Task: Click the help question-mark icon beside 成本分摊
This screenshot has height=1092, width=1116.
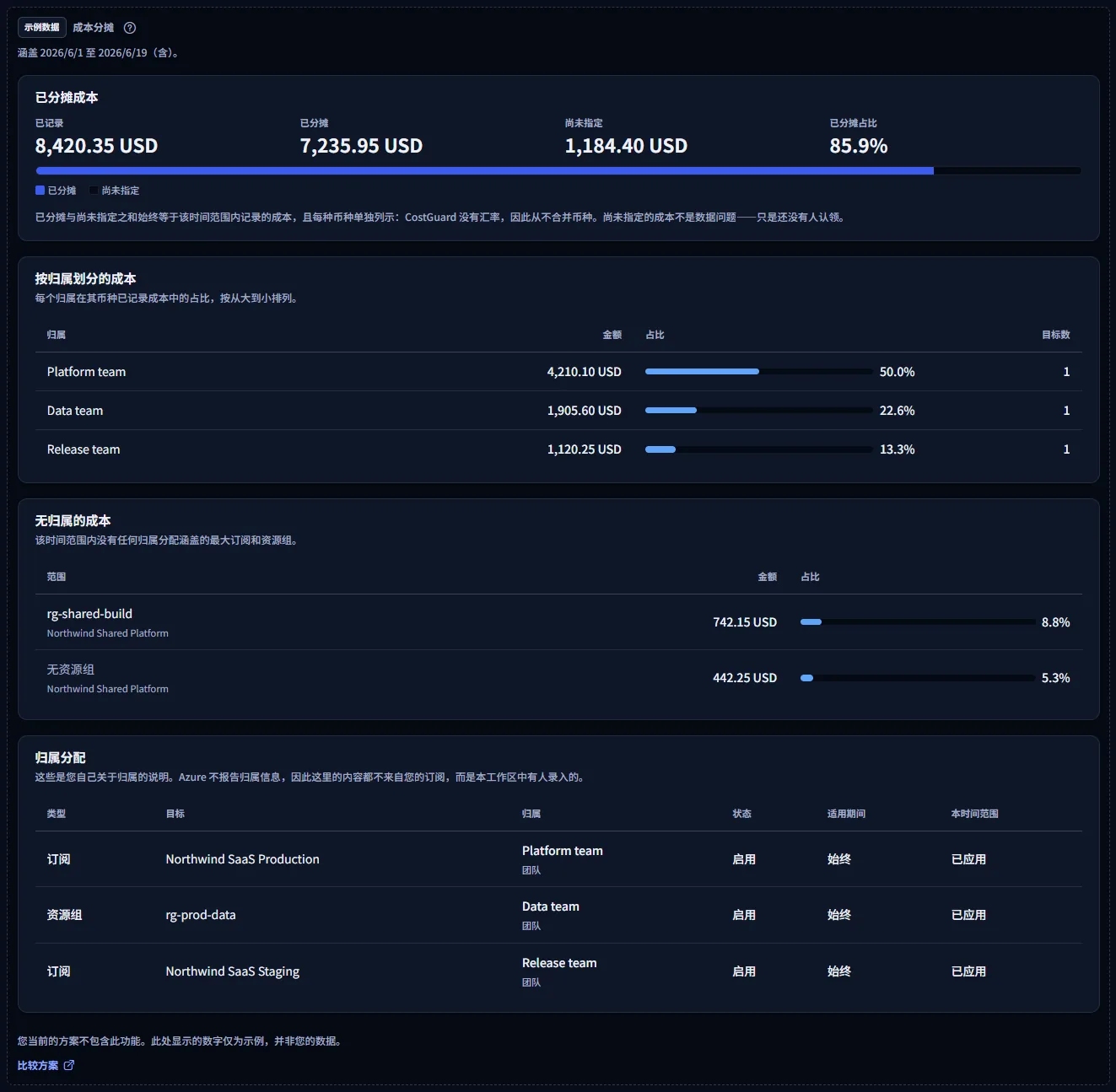Action: [x=130, y=28]
